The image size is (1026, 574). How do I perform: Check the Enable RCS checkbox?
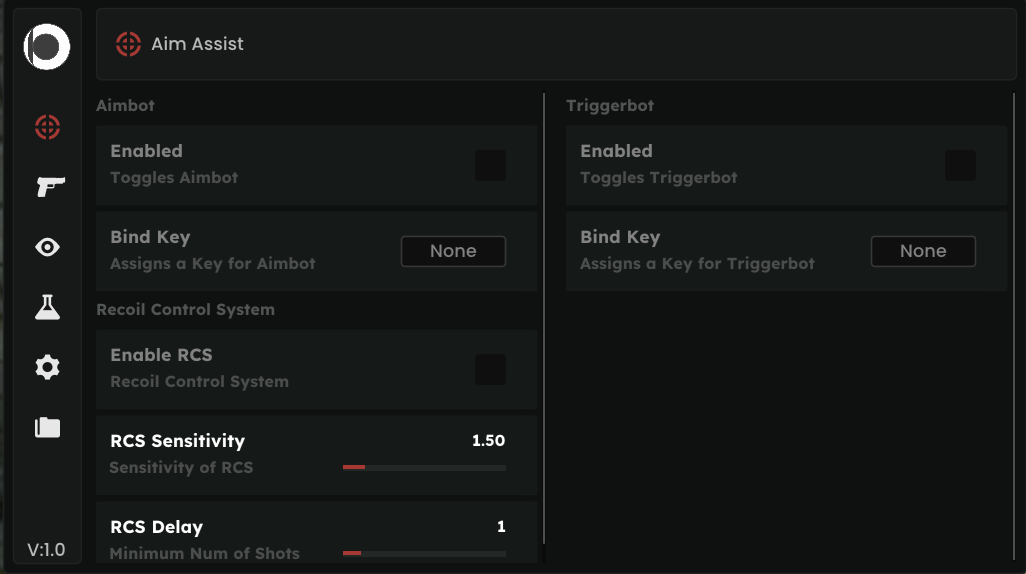pos(490,370)
